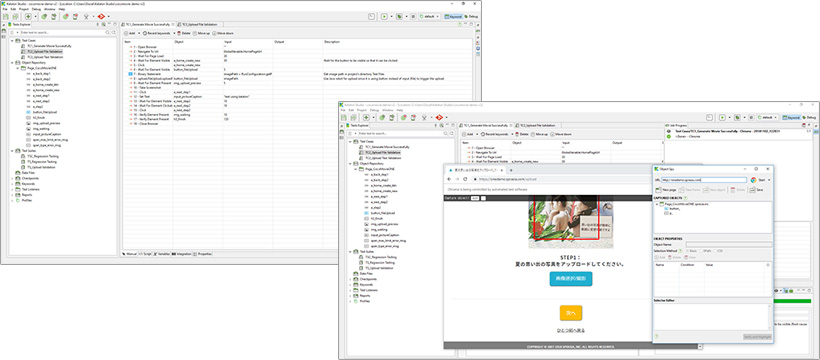Open Spy Web icon in back Katalon window

pos(44,16)
